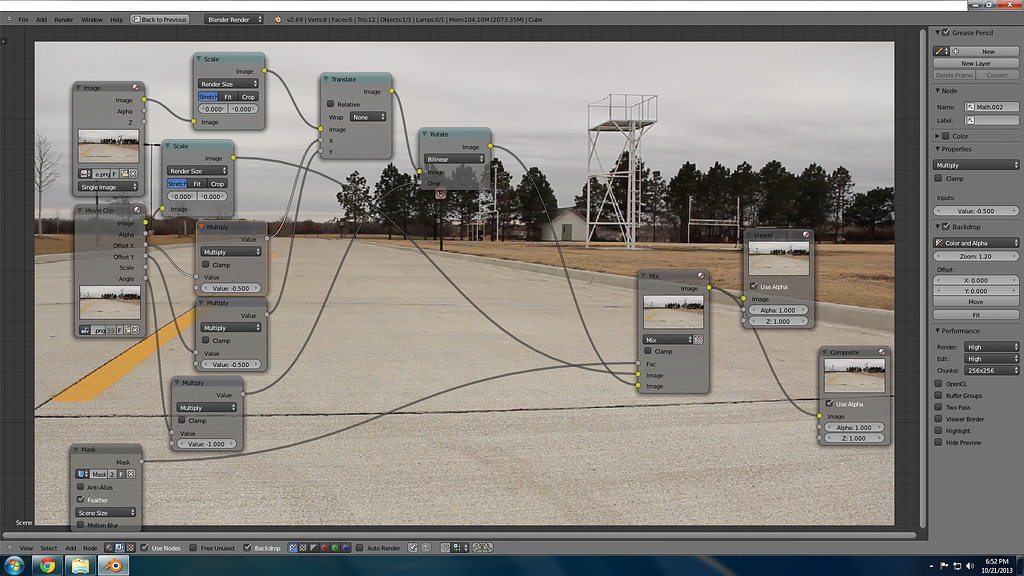Screen dimensions: 1024x576
Task: Click the Viewer node preview toggle icon
Action: 806,234
